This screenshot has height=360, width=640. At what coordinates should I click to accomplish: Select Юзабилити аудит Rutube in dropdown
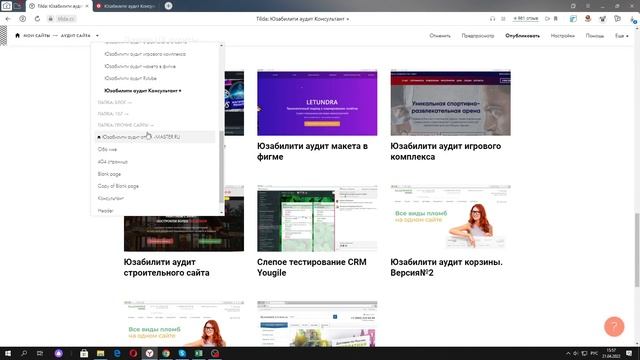[131, 78]
